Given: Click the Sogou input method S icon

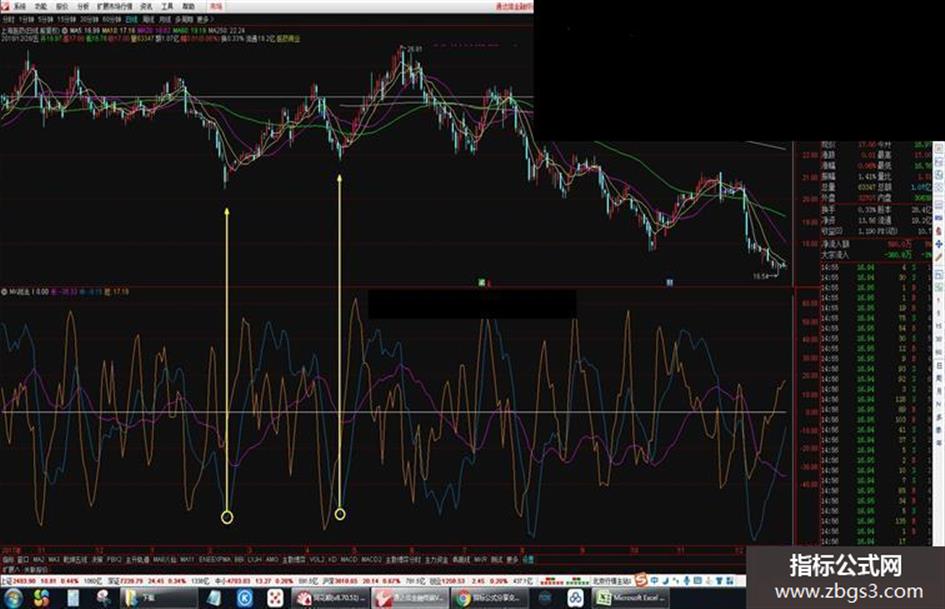Looking at the screenshot, I should click(x=641, y=581).
